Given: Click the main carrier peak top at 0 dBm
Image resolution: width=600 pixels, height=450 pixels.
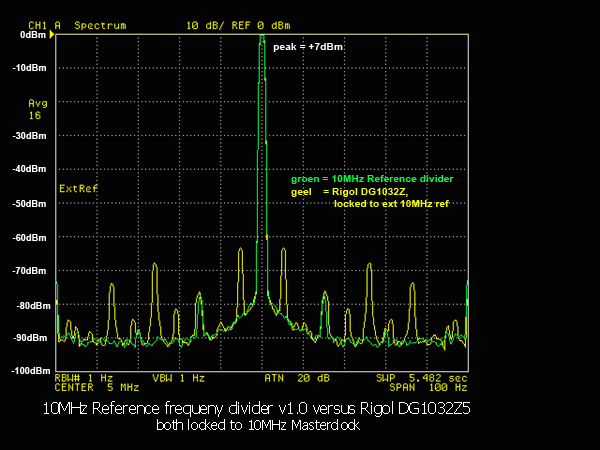Looking at the screenshot, I should pyautogui.click(x=262, y=37).
